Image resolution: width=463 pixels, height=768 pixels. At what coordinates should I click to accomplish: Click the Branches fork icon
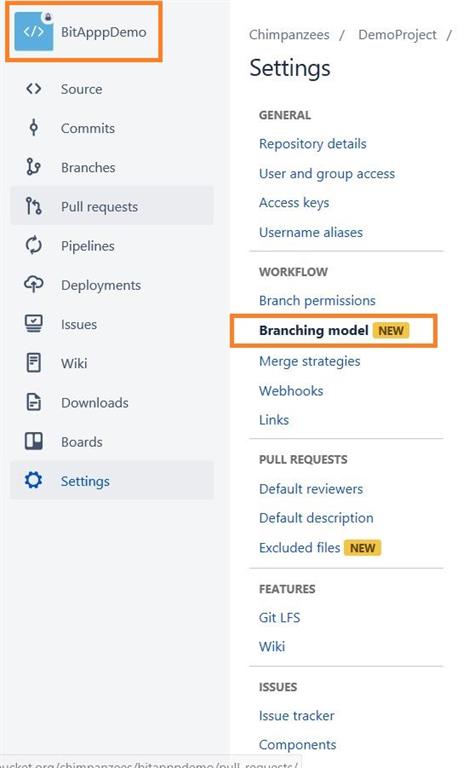33,167
